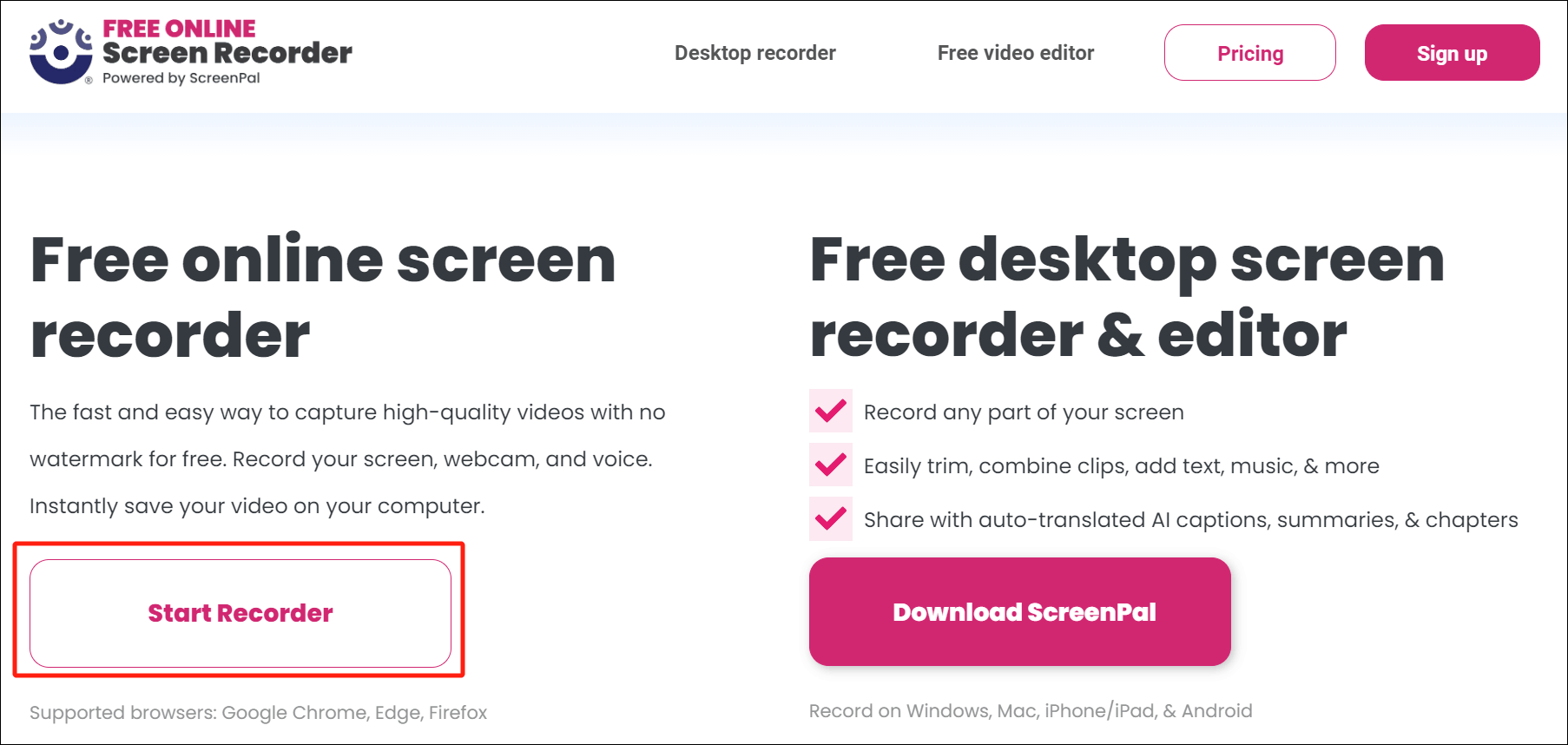Click checkmark beside Easily trim, combine clips

[831, 465]
